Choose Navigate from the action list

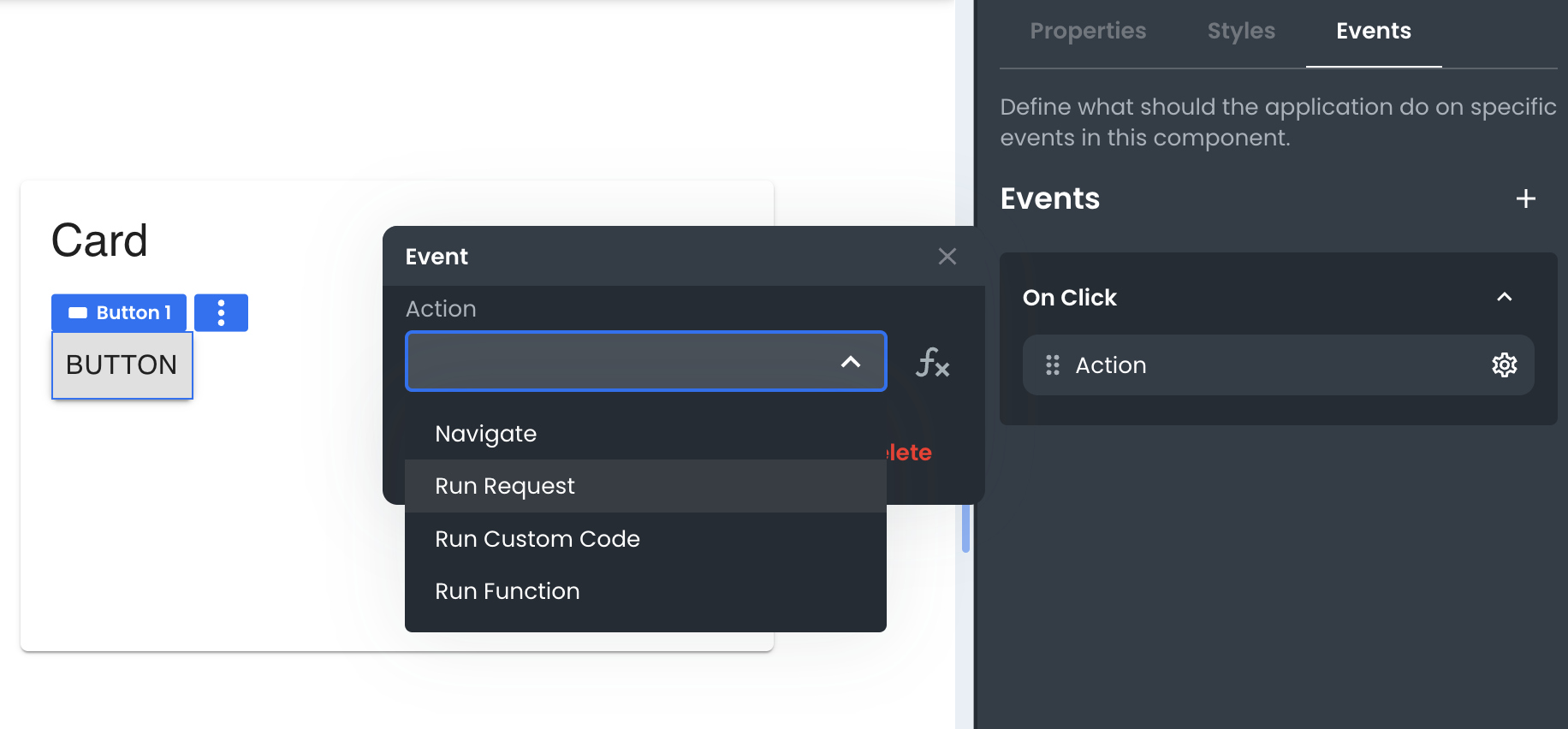click(x=485, y=434)
